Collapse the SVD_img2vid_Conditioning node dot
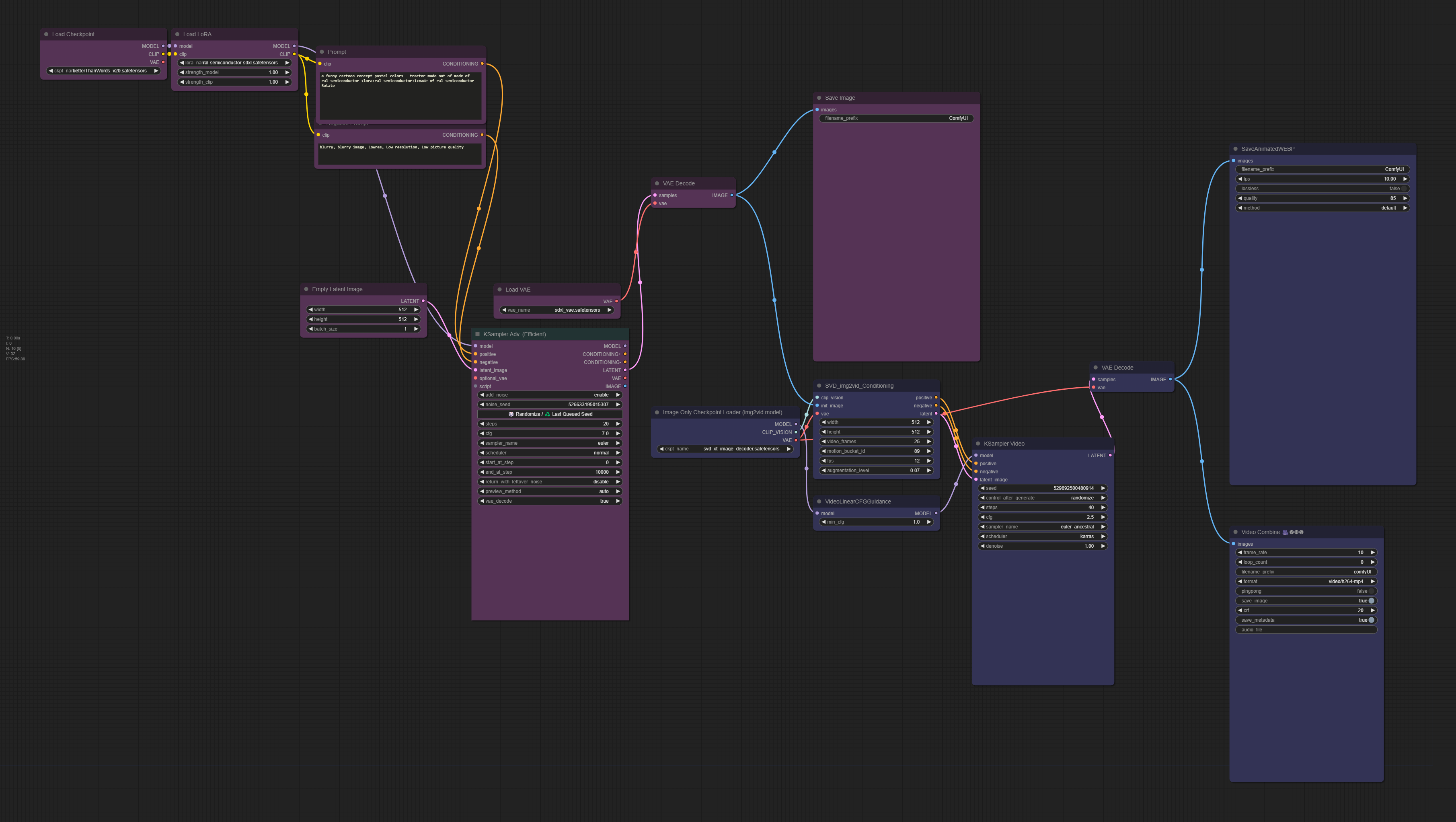This screenshot has height=822, width=1456. pos(819,386)
